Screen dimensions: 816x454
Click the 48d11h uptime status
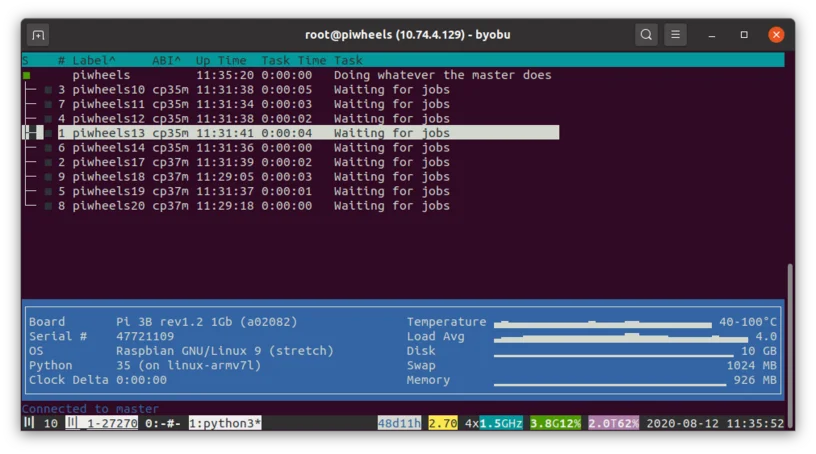pyautogui.click(x=399, y=423)
